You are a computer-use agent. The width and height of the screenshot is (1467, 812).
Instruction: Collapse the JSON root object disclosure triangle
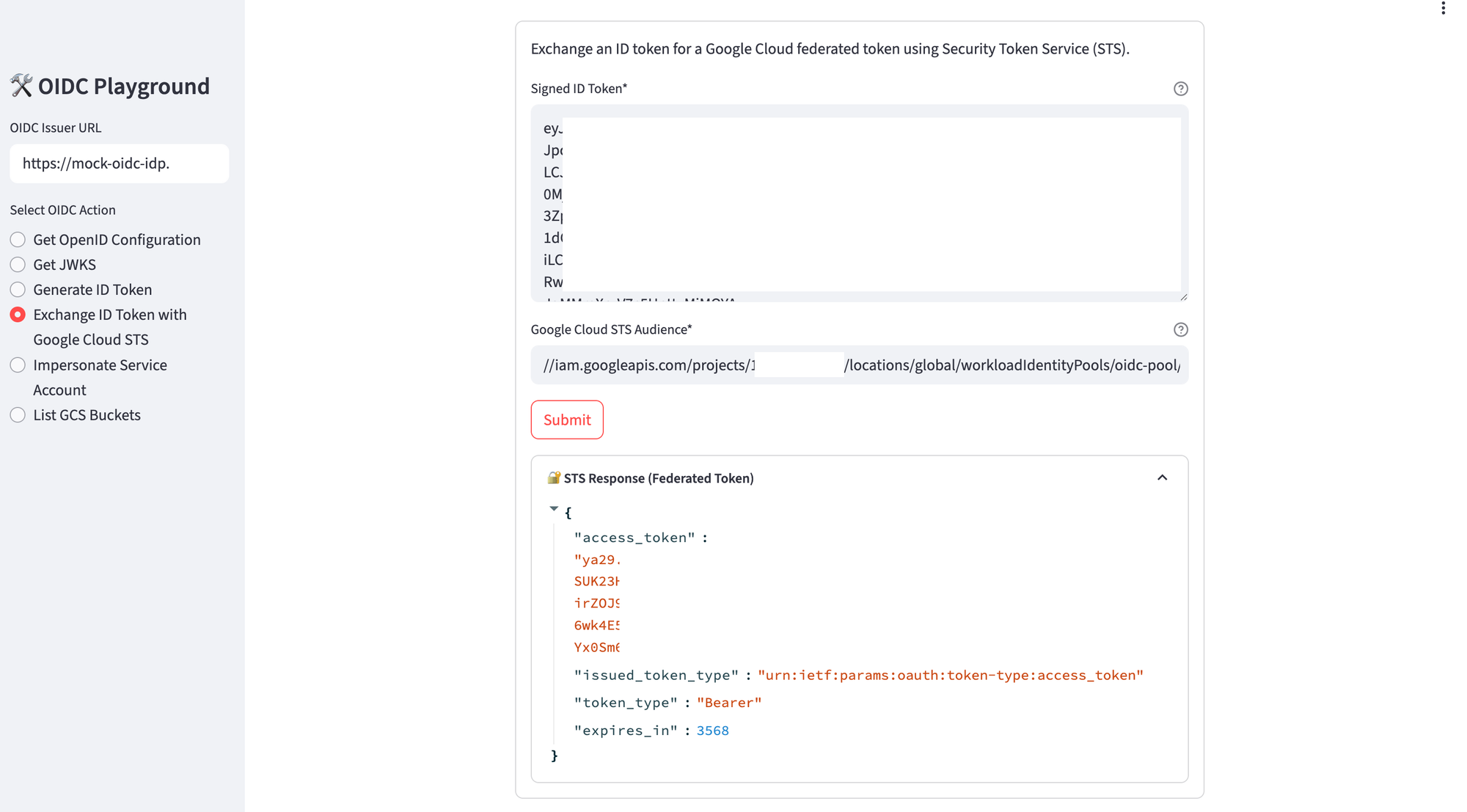tap(554, 508)
